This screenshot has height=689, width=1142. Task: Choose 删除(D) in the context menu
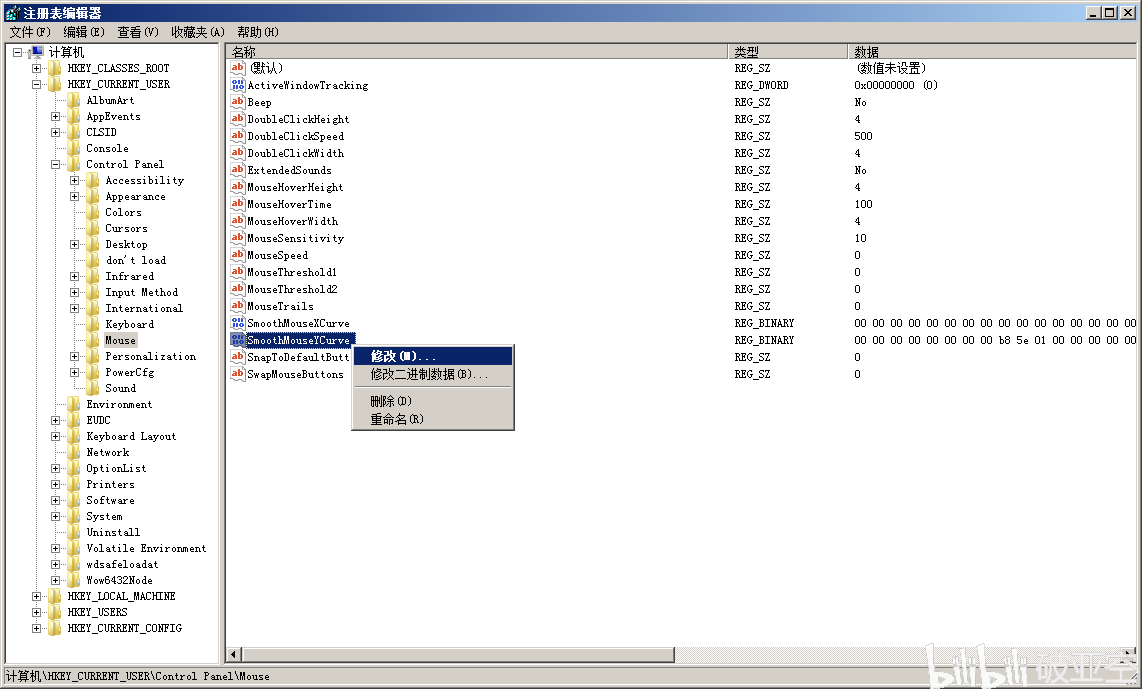[x=433, y=401]
